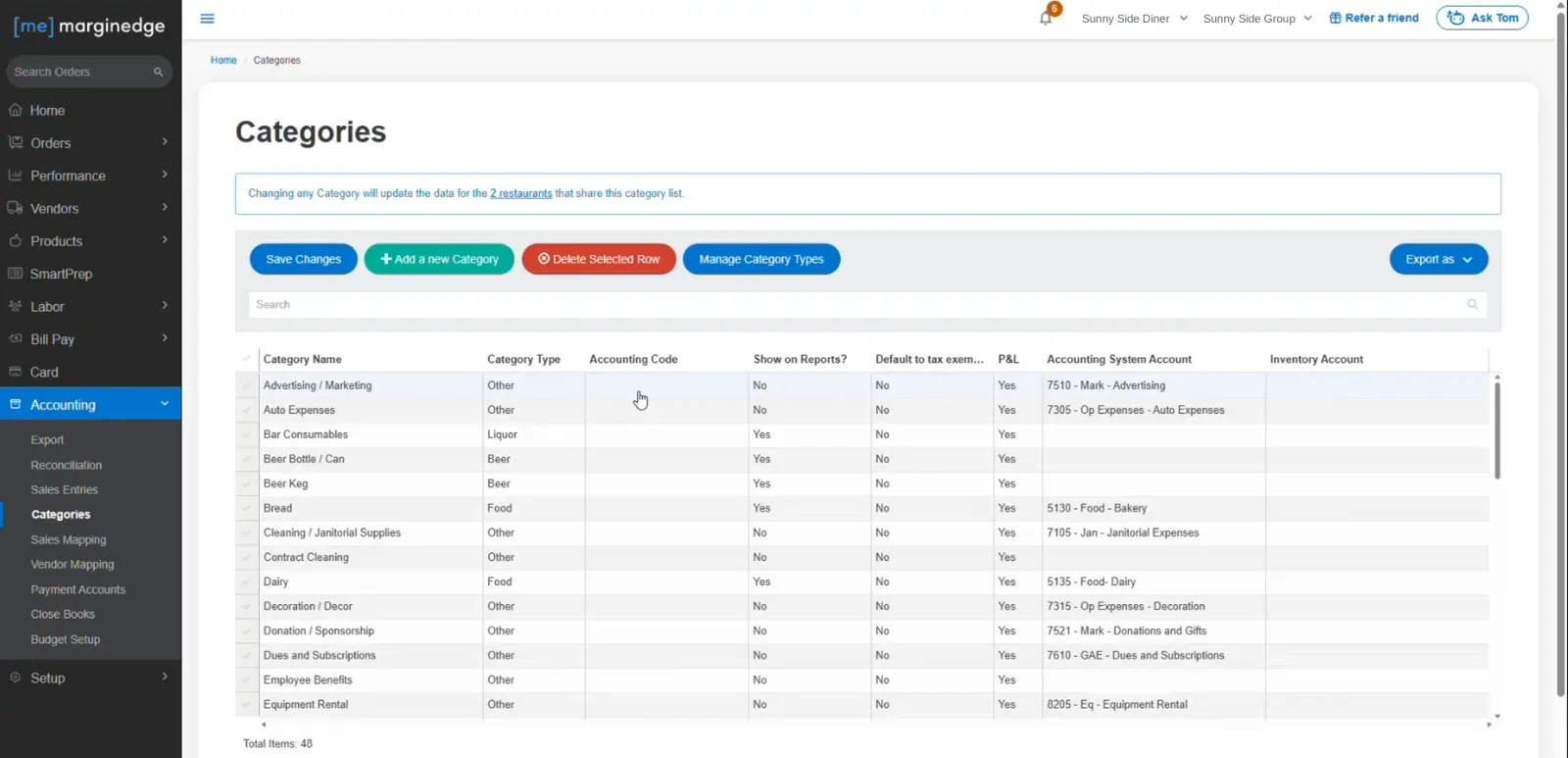Click Save Changes button
This screenshot has width=1568, height=758.
pyautogui.click(x=304, y=259)
